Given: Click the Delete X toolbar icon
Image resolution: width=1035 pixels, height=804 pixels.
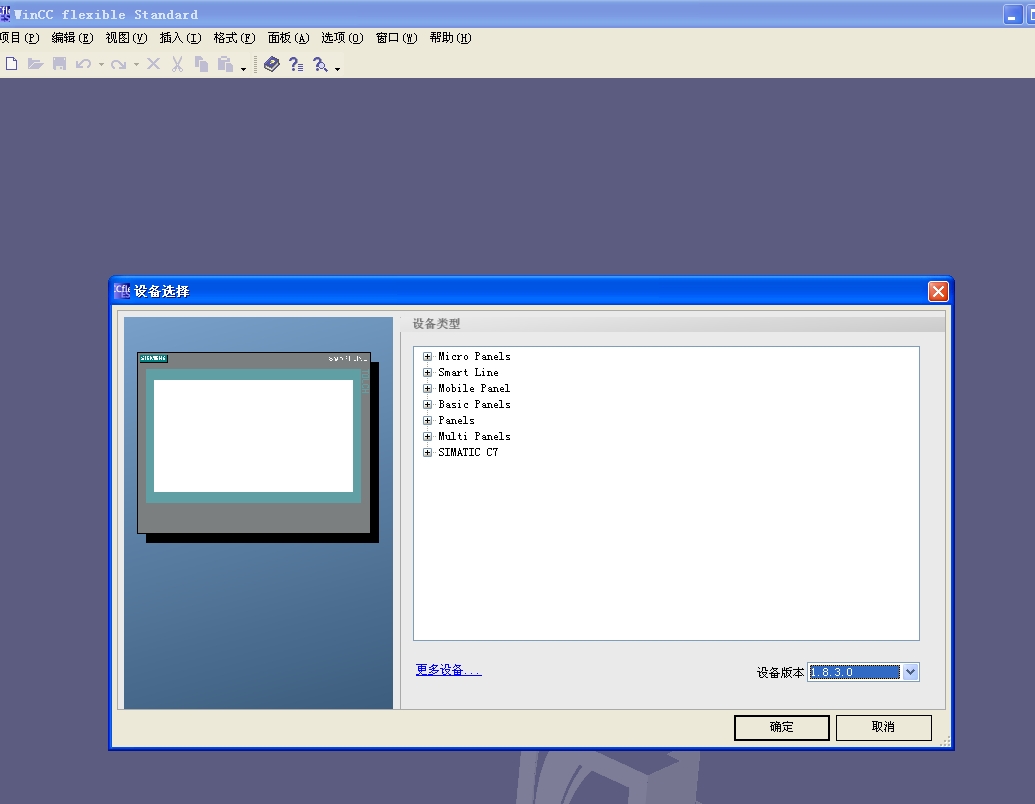Looking at the screenshot, I should pyautogui.click(x=153, y=64).
